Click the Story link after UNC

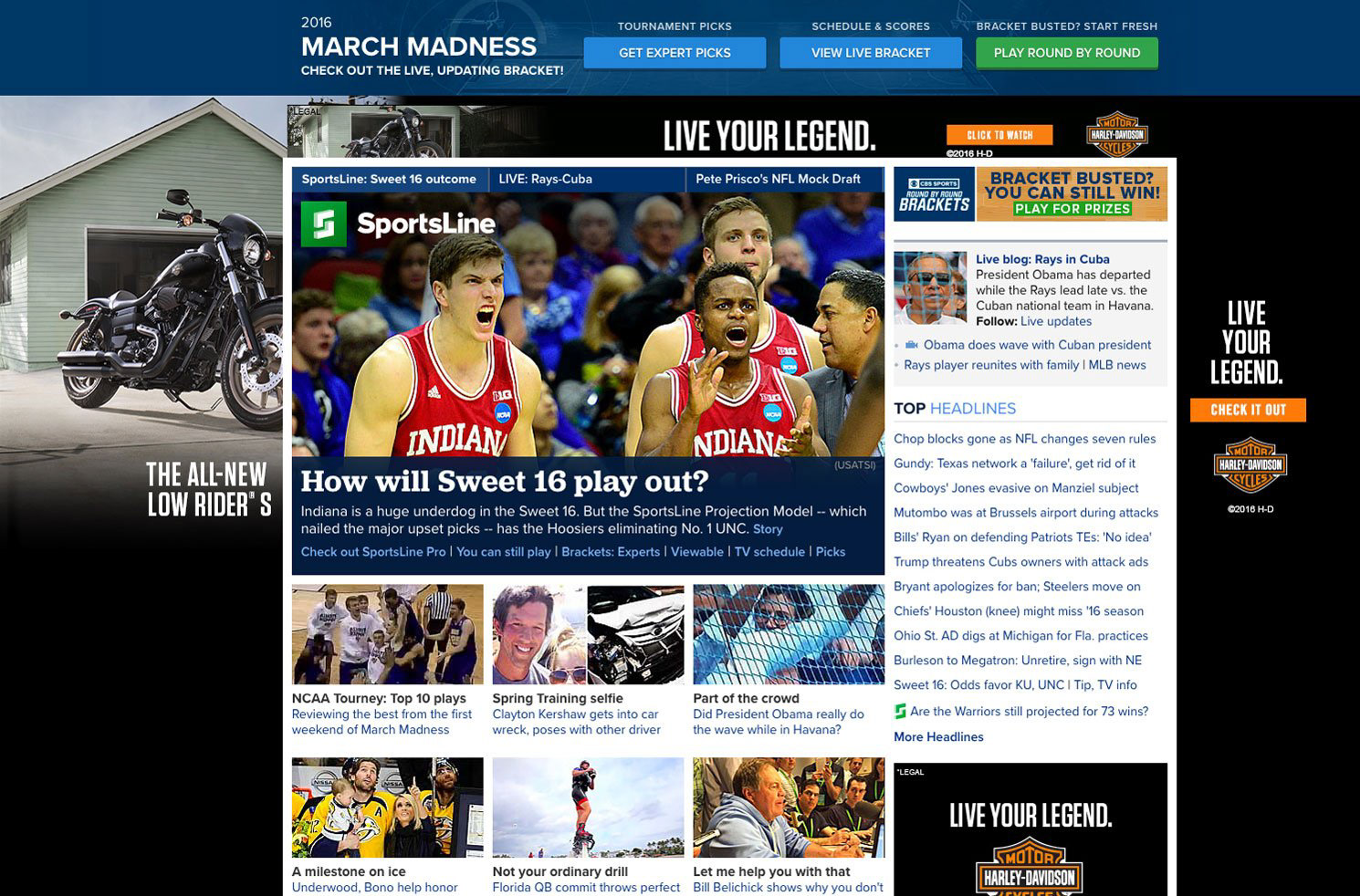(768, 529)
